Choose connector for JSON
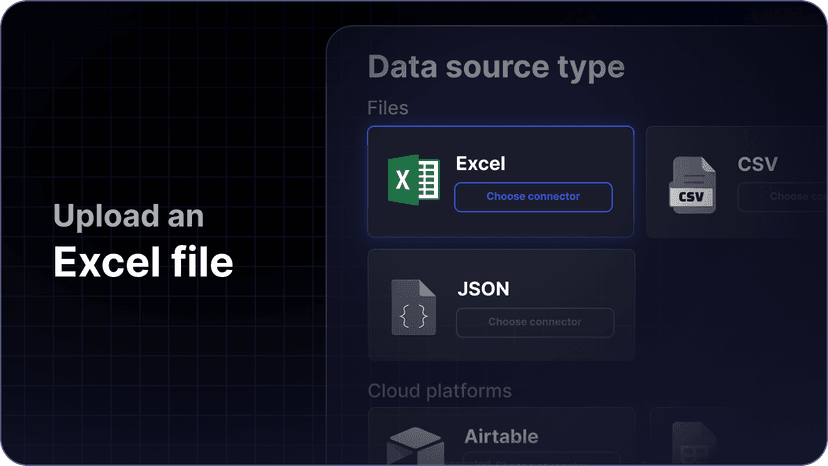The height and width of the screenshot is (466, 828). 535,322
